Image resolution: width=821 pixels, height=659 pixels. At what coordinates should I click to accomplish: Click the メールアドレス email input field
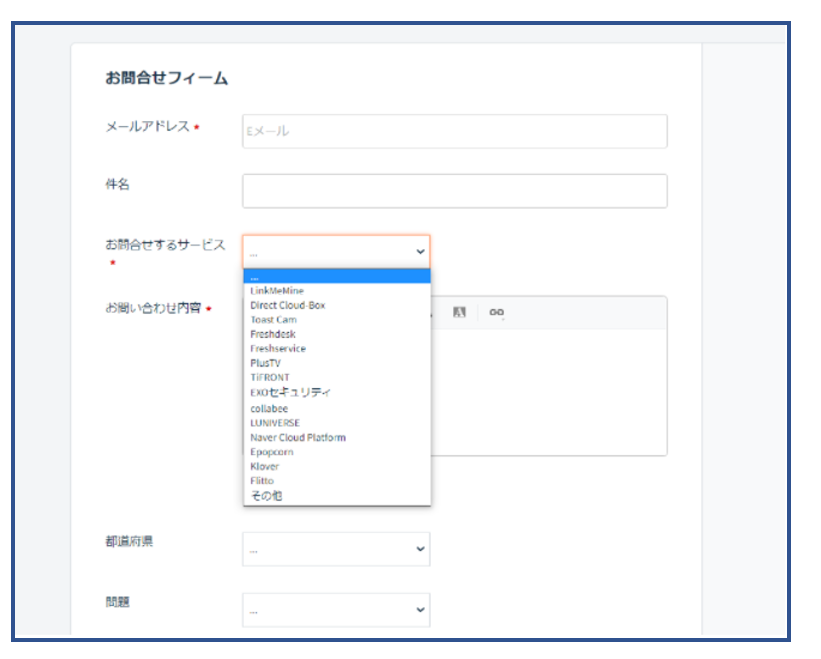454,131
